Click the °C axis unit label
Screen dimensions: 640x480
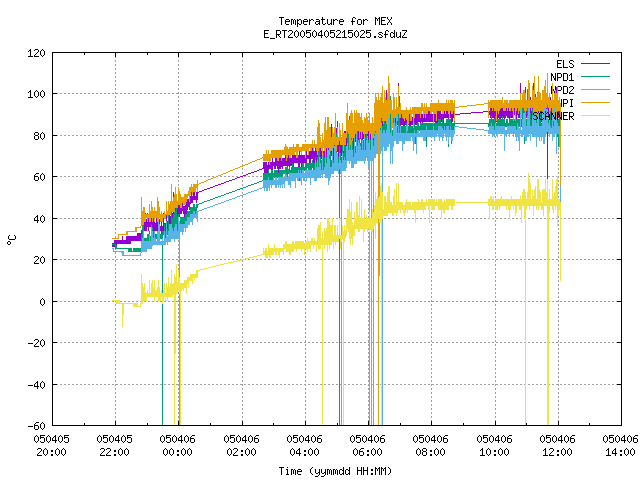(11, 240)
